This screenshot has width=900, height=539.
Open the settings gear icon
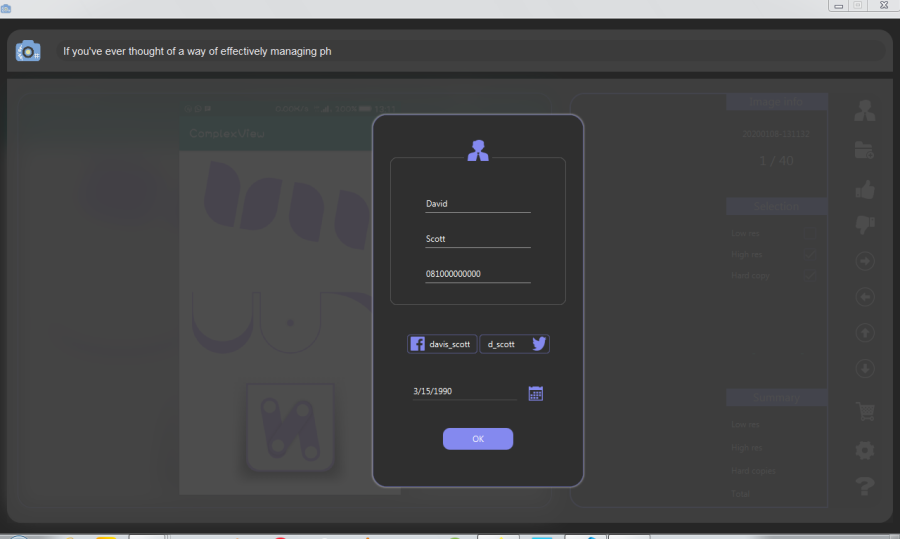click(x=865, y=450)
